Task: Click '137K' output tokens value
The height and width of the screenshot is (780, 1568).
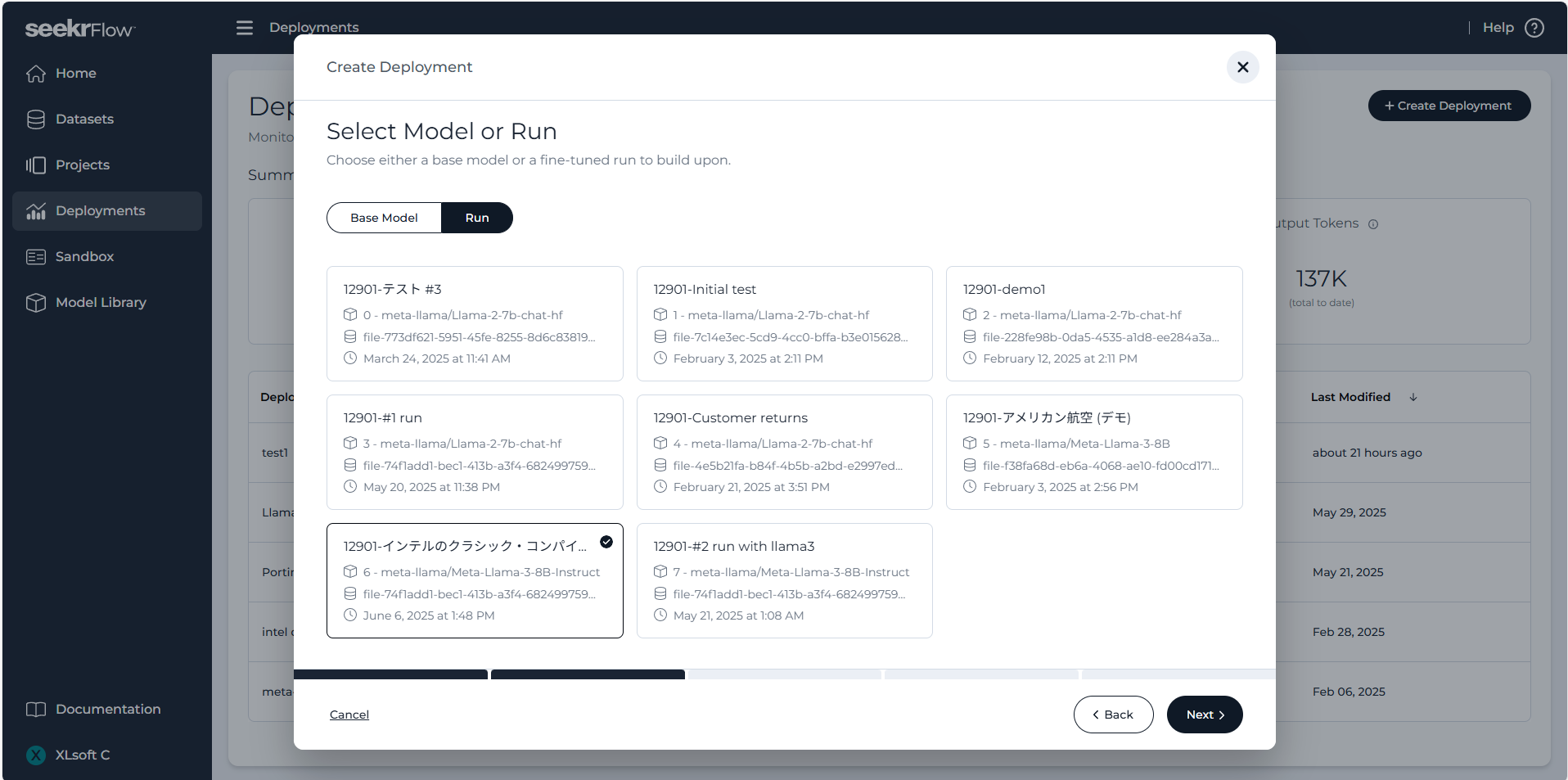Action: [x=1321, y=279]
